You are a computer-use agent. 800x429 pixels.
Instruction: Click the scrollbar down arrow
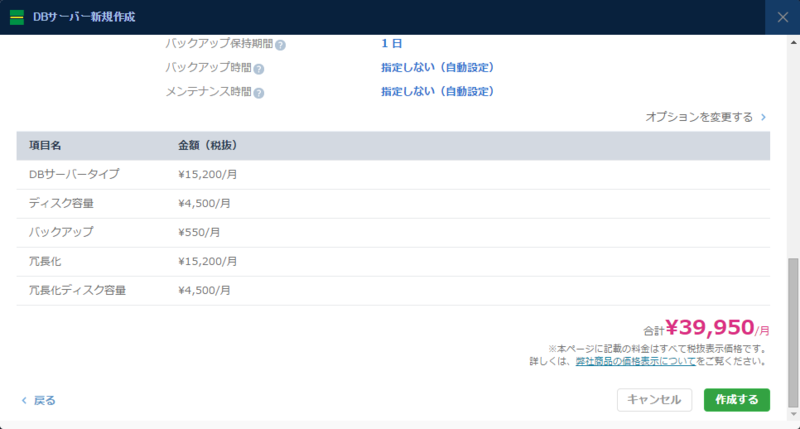pyautogui.click(x=793, y=414)
